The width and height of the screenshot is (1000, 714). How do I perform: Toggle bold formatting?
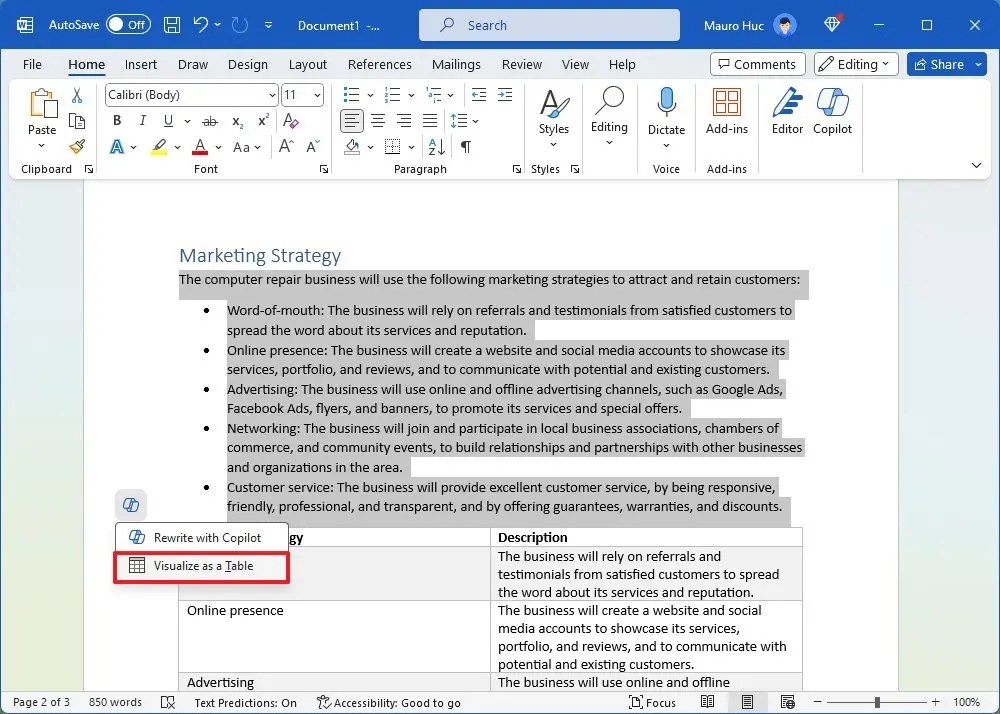[x=117, y=120]
